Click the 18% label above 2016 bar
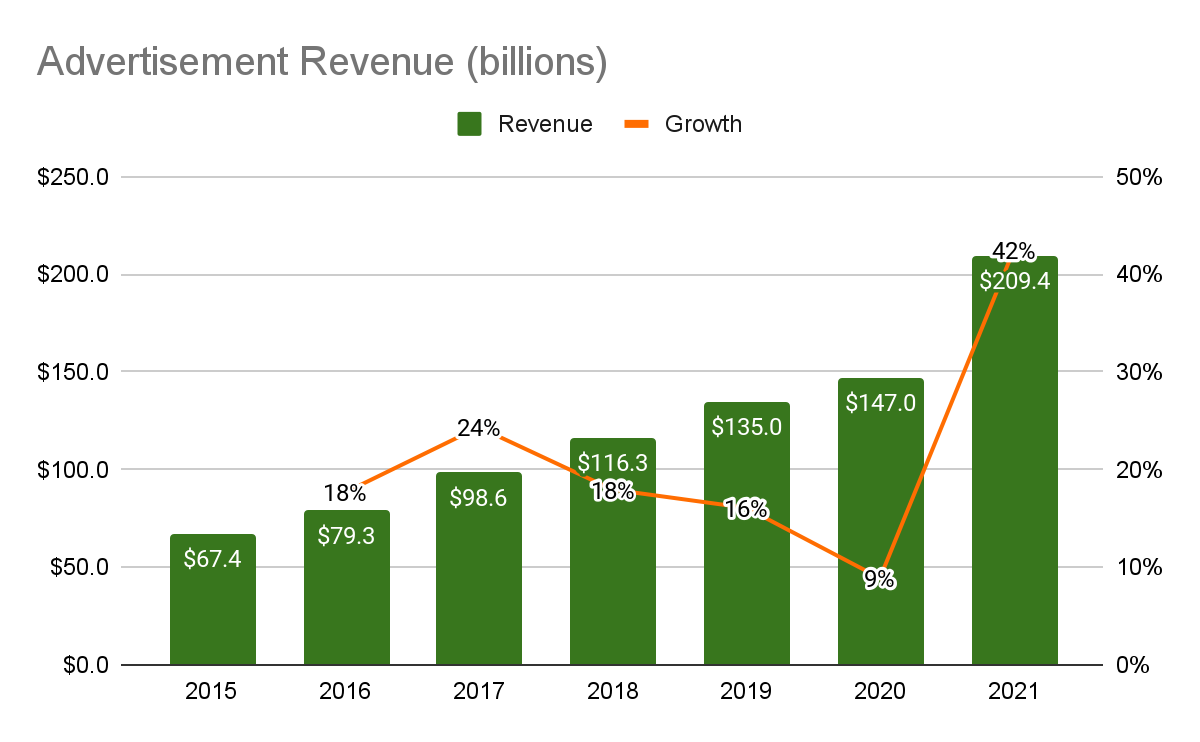The width and height of the screenshot is (1200, 742). [x=345, y=492]
